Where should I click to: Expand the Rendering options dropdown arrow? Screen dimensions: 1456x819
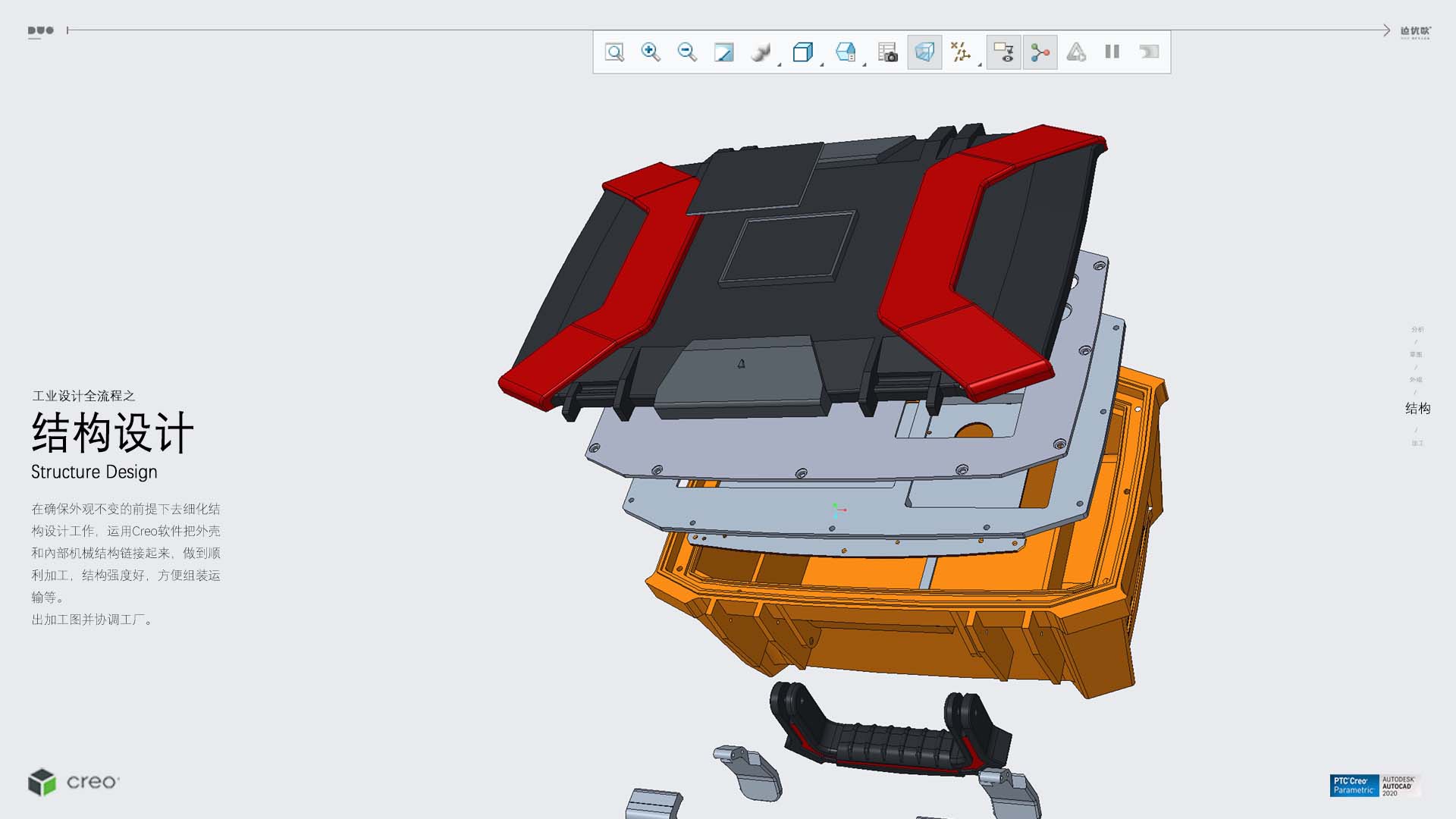coord(780,65)
